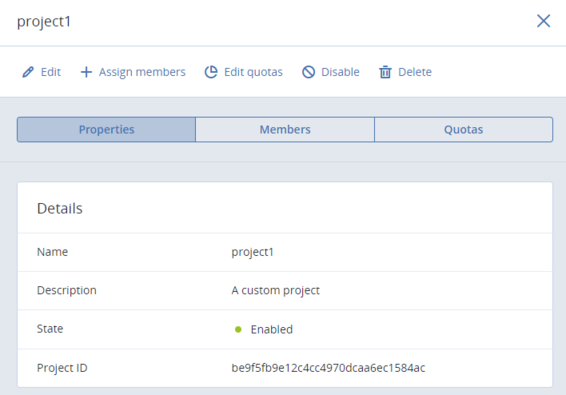Click the Assign members label
Viewport: 566px width, 395px height.
142,72
